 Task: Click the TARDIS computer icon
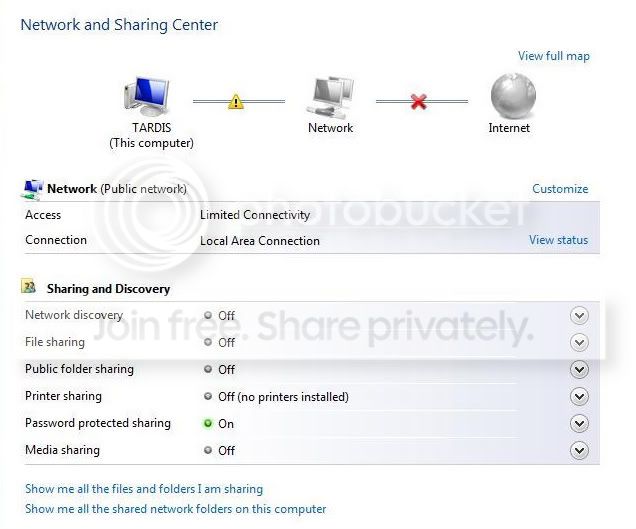(x=147, y=97)
